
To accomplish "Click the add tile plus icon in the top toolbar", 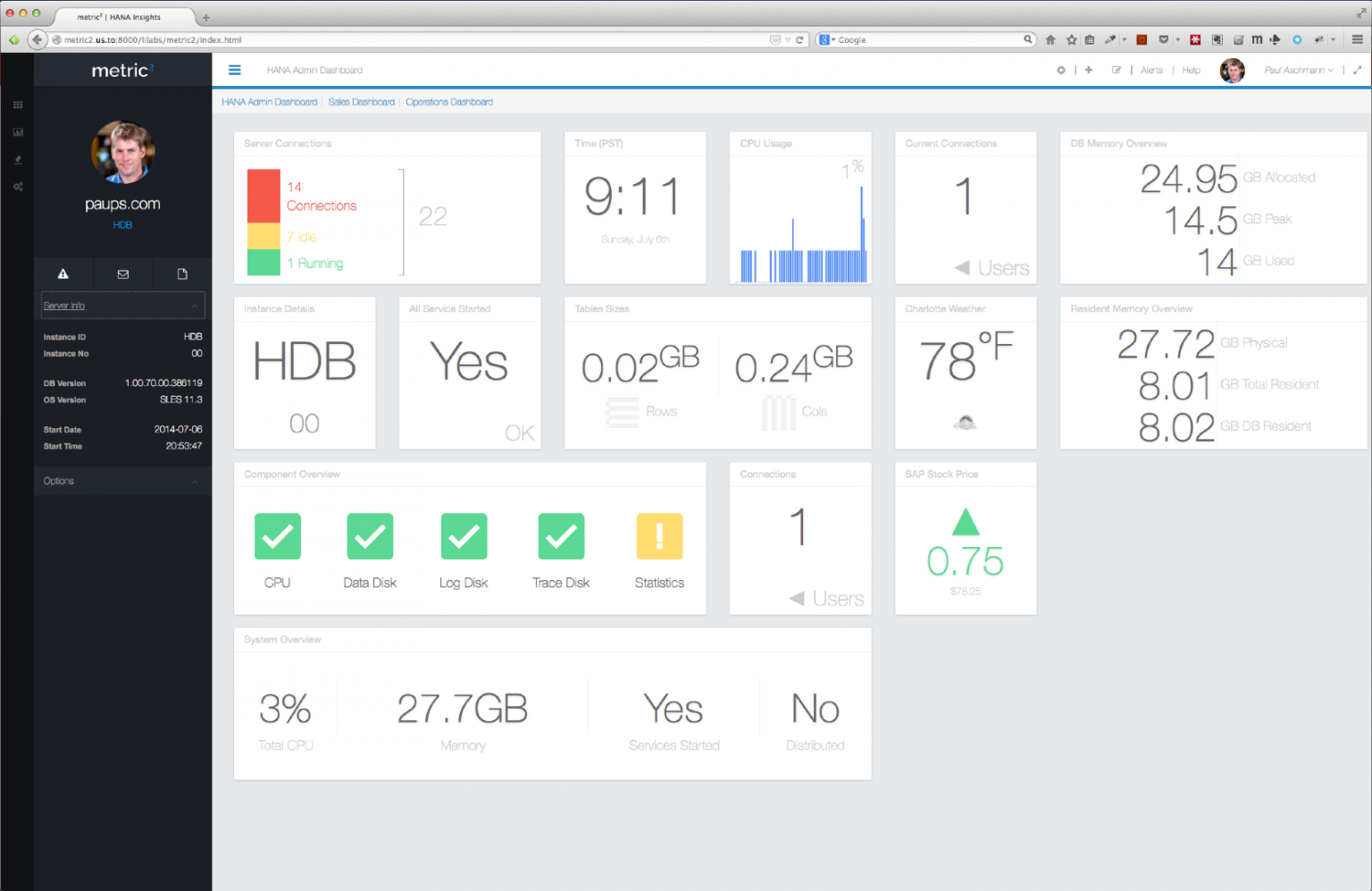I will [x=1088, y=70].
